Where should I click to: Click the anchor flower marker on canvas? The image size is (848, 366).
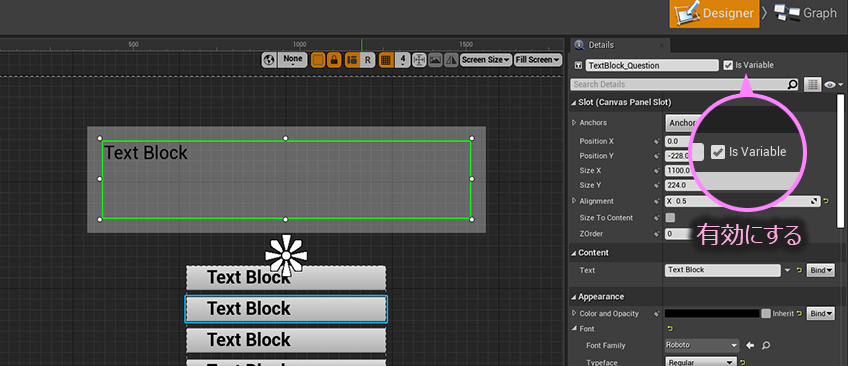point(286,255)
